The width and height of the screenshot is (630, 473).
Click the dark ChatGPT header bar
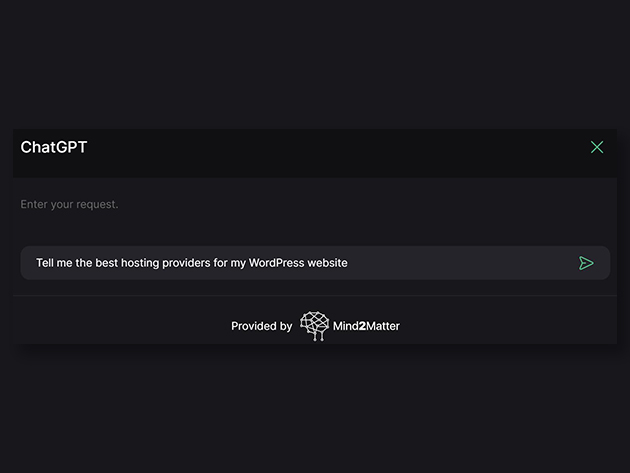coord(315,153)
